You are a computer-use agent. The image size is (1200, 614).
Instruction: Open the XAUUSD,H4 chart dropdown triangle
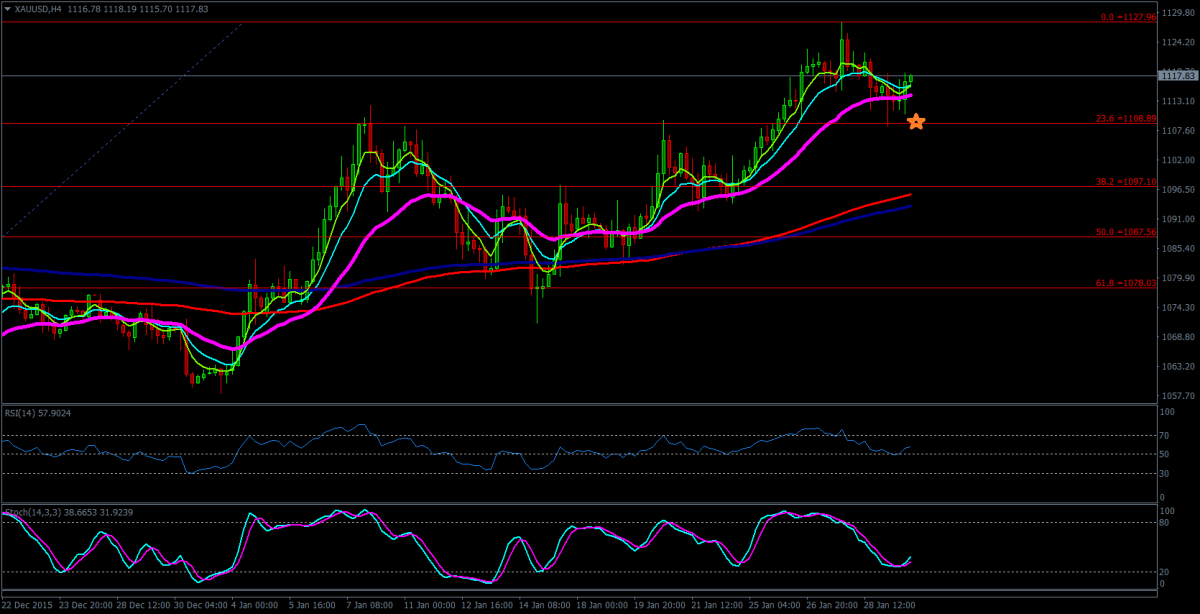[7, 8]
